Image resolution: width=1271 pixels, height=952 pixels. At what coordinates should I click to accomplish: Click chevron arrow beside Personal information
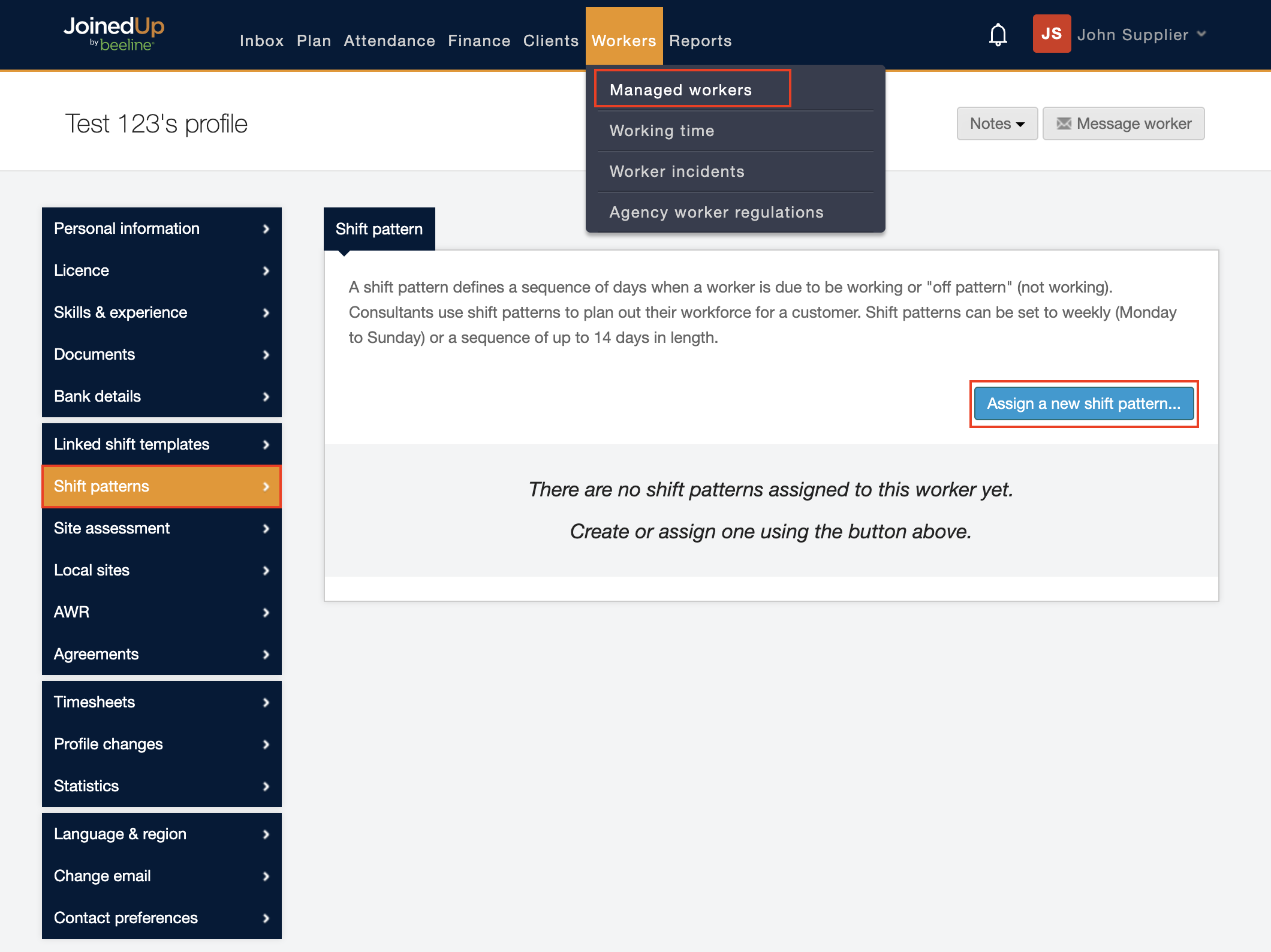coord(266,229)
